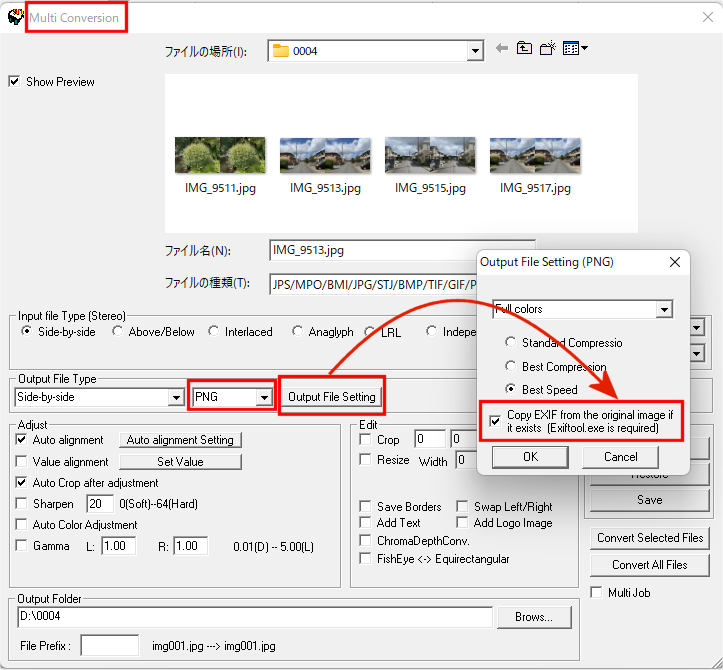The image size is (723, 670).
Task: Select Above/Below input type radio
Action: point(117,331)
